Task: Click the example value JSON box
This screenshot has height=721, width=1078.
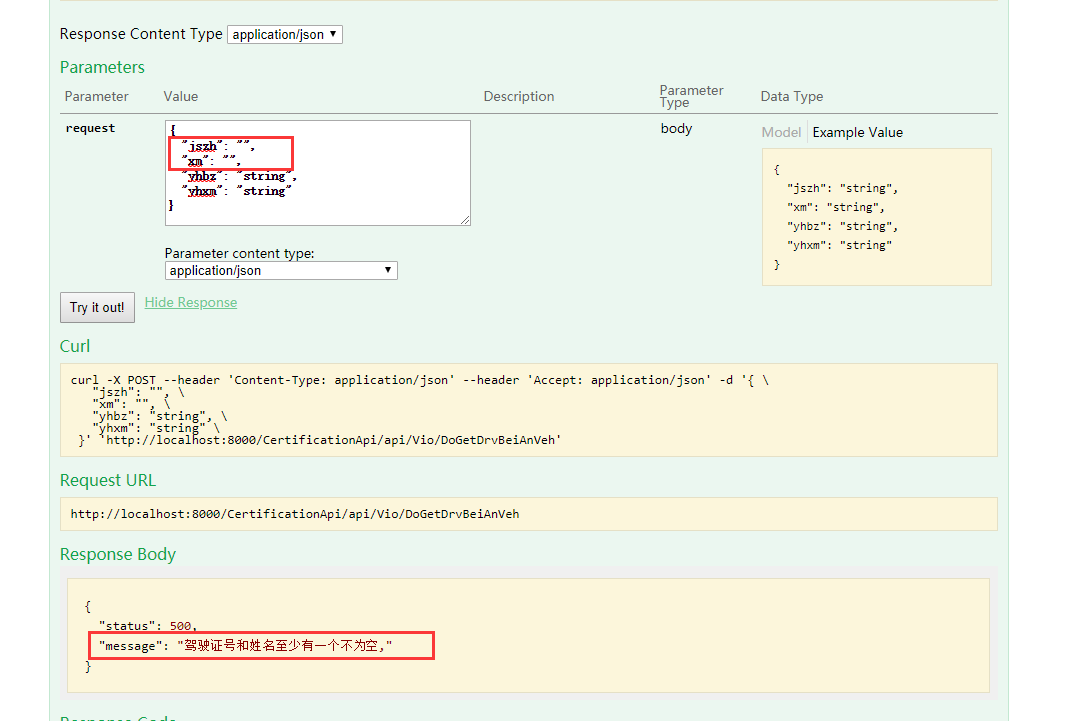Action: (876, 217)
